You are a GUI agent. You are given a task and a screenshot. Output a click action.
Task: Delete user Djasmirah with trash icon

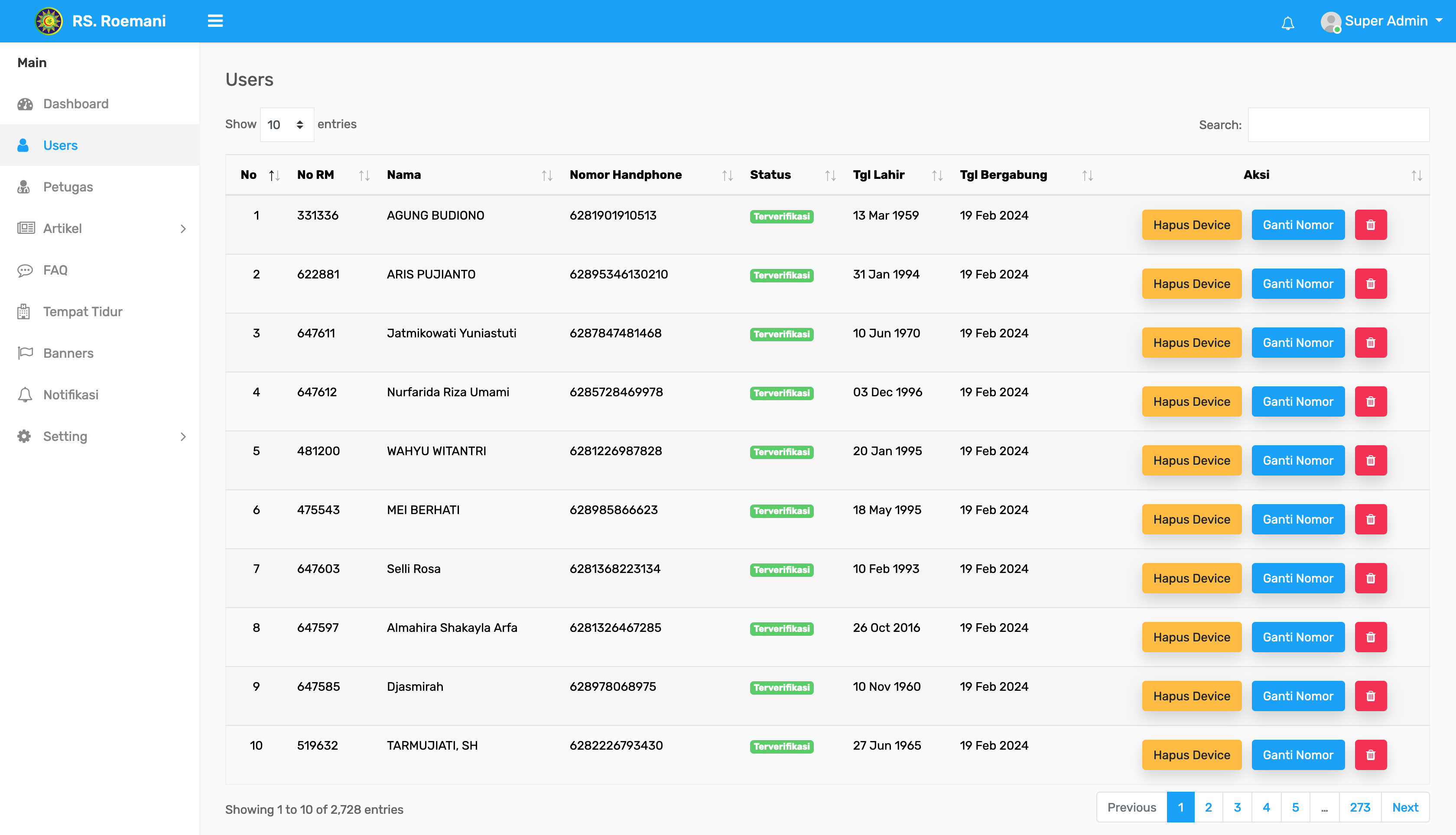click(1371, 696)
